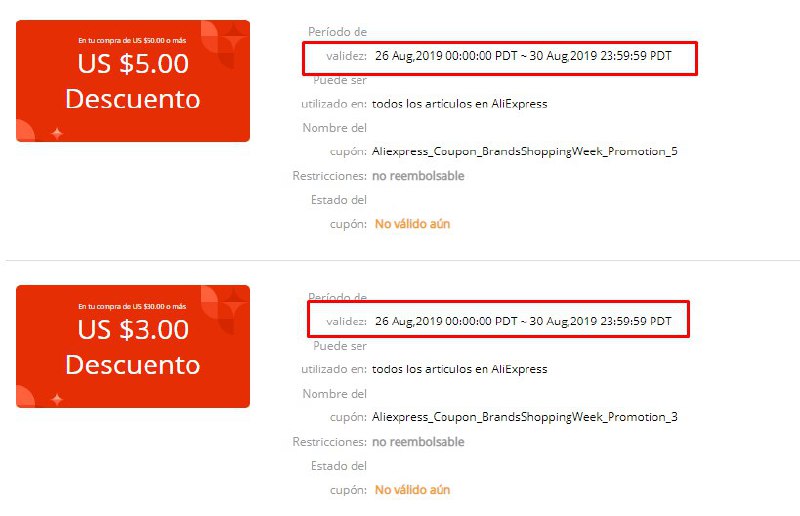Click the small sparkle on the $3.00 coupon
Screen dimensions: 800x516
[x=57, y=399]
